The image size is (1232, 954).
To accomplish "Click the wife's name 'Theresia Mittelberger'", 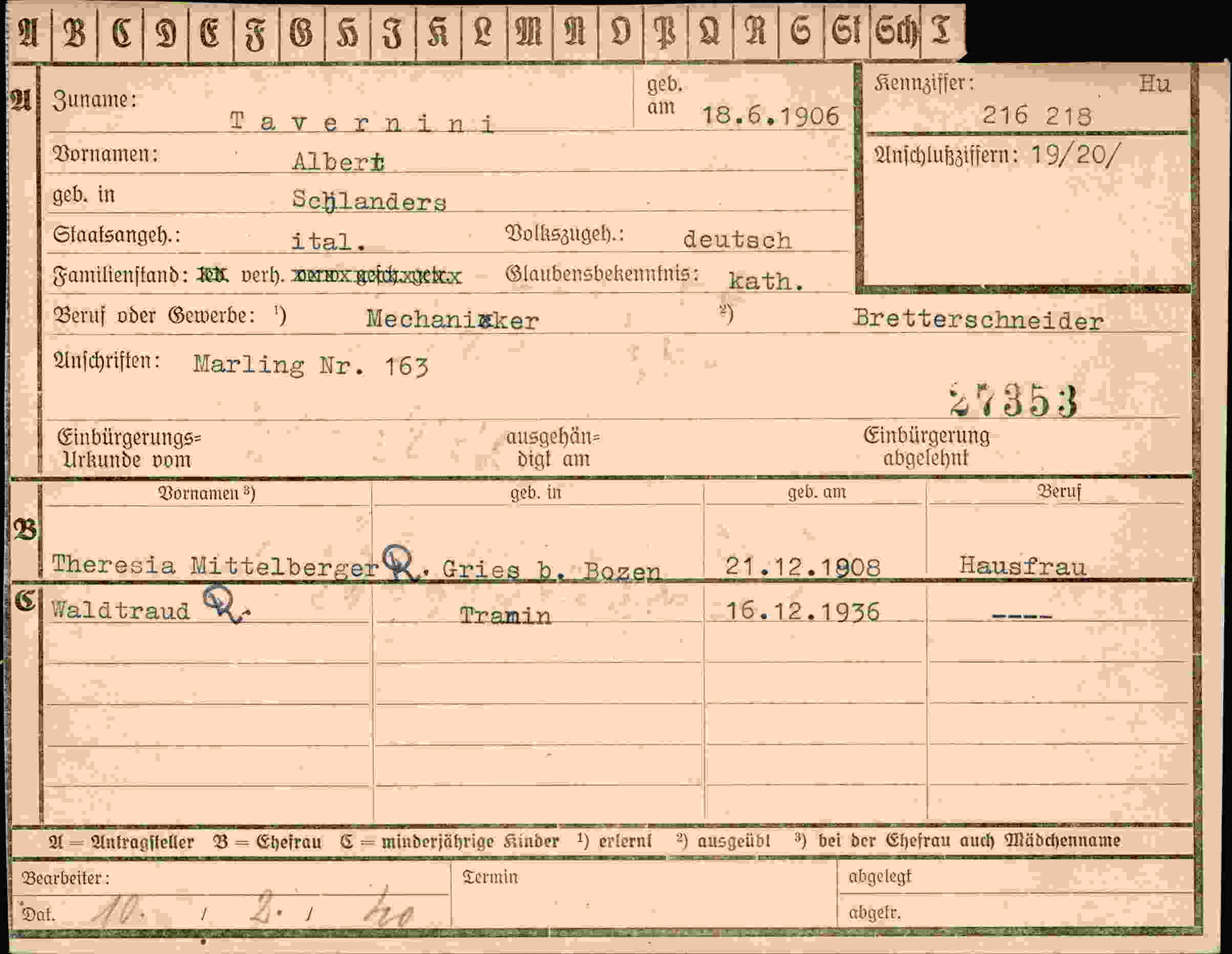I will point(215,565).
